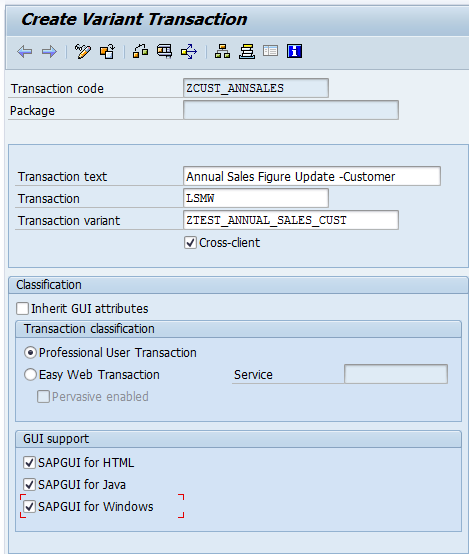The height and width of the screenshot is (554, 469).
Task: Click the Forward arrow icon
Action: tap(49, 52)
